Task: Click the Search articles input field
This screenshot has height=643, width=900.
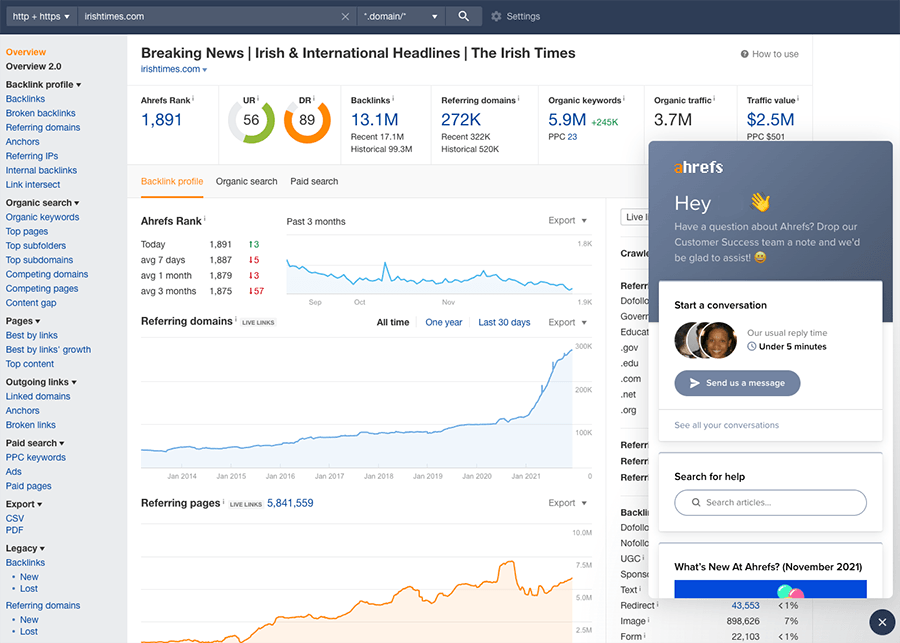Action: click(x=770, y=502)
